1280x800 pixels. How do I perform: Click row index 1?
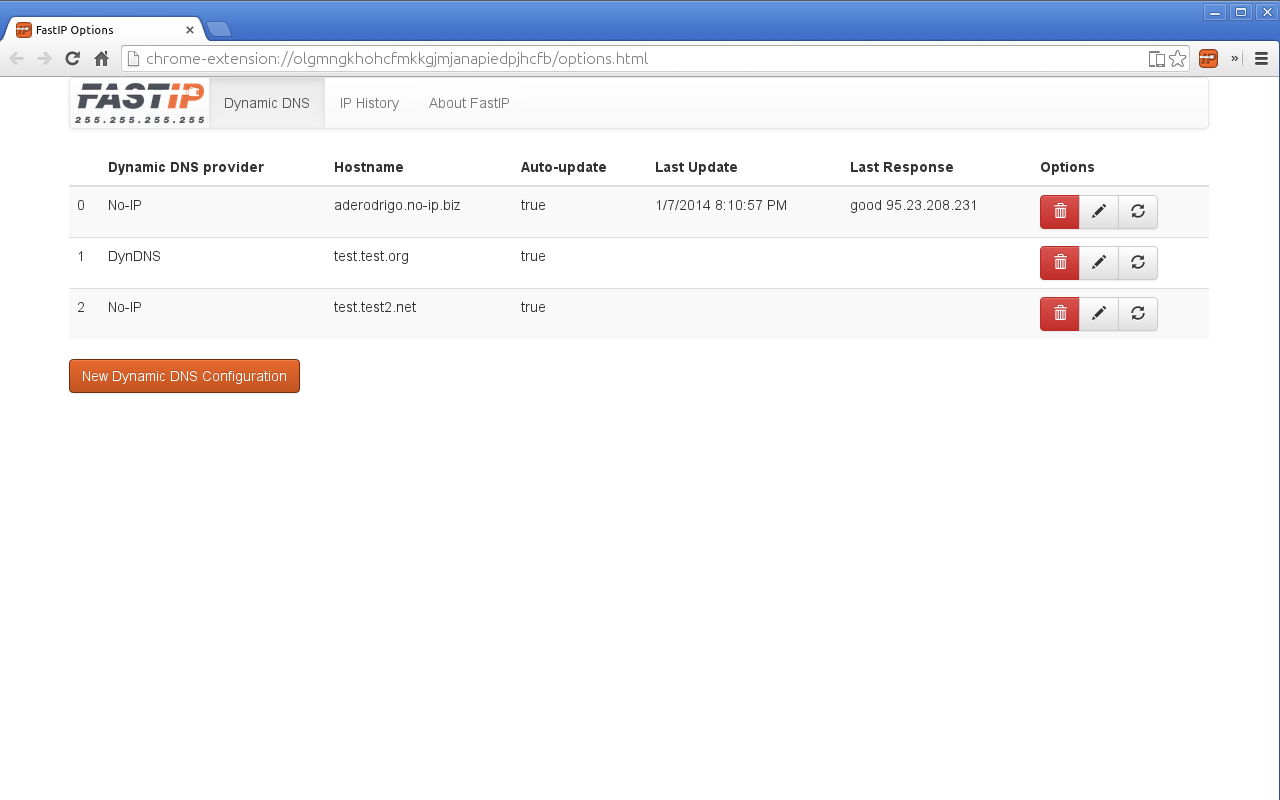81,256
